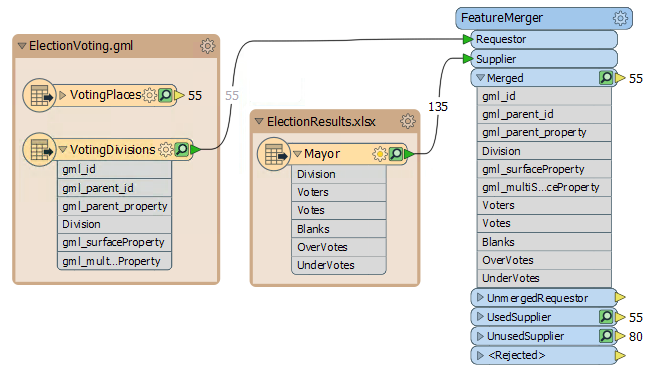Inspect VotingPlaces cached features magnifier

coord(165,95)
